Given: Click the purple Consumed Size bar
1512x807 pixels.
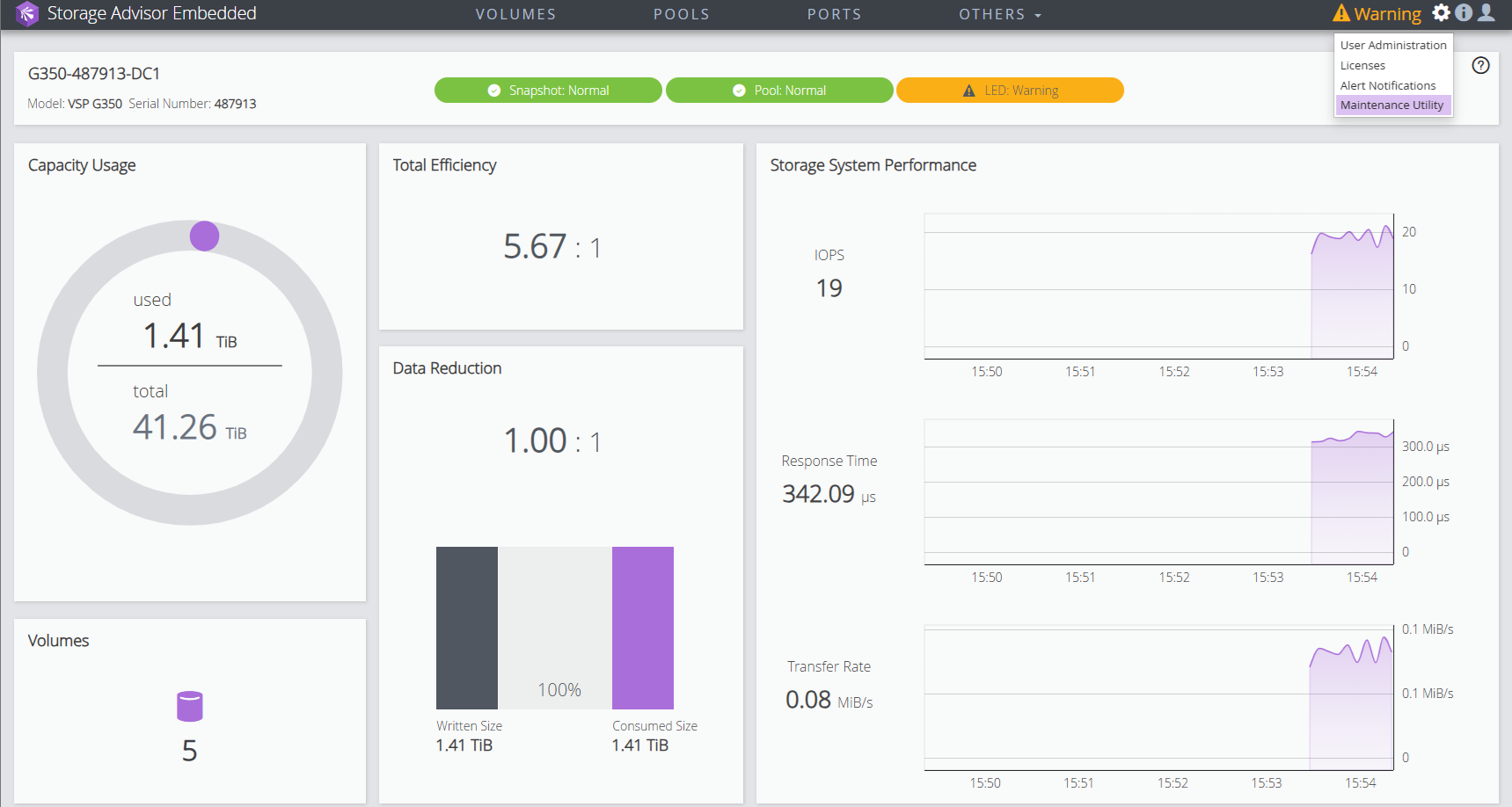Looking at the screenshot, I should [x=642, y=628].
